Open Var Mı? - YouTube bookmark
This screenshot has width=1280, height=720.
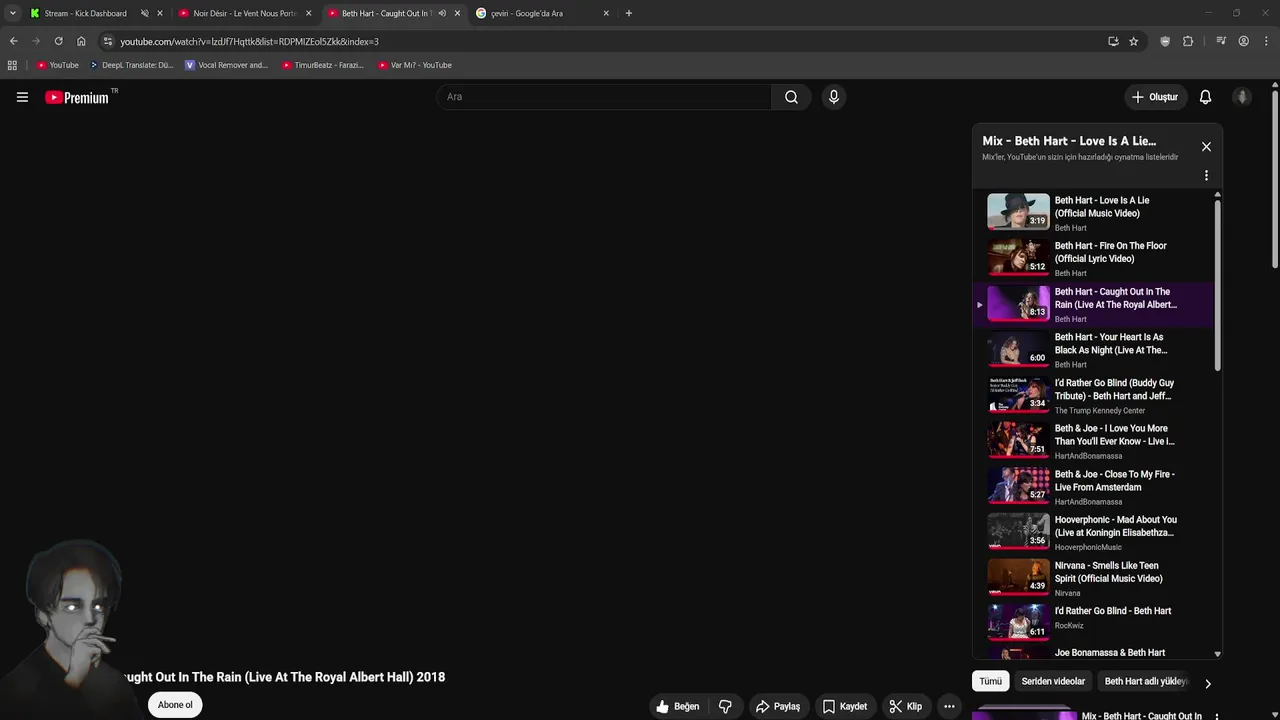[x=415, y=65]
